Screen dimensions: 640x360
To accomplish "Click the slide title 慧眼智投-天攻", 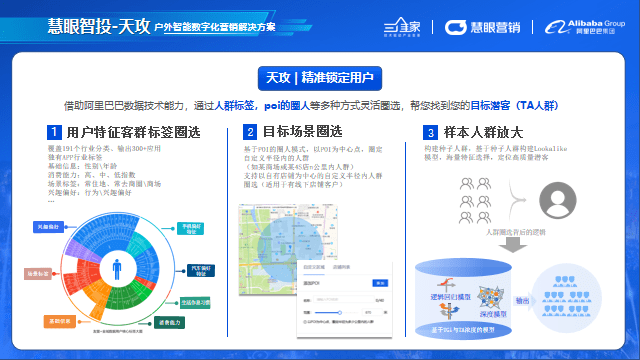I will click(x=99, y=27).
